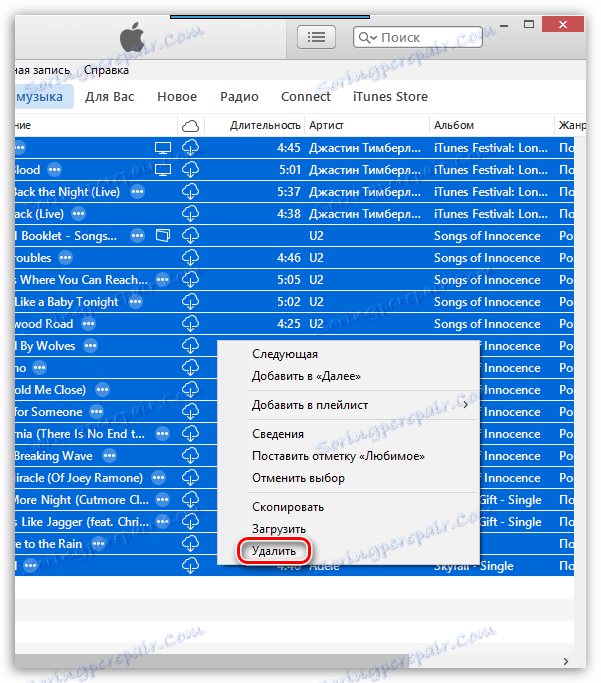Open more options for By Wolves
Viewport: 601px width, 683px height.
pyautogui.click(x=91, y=346)
